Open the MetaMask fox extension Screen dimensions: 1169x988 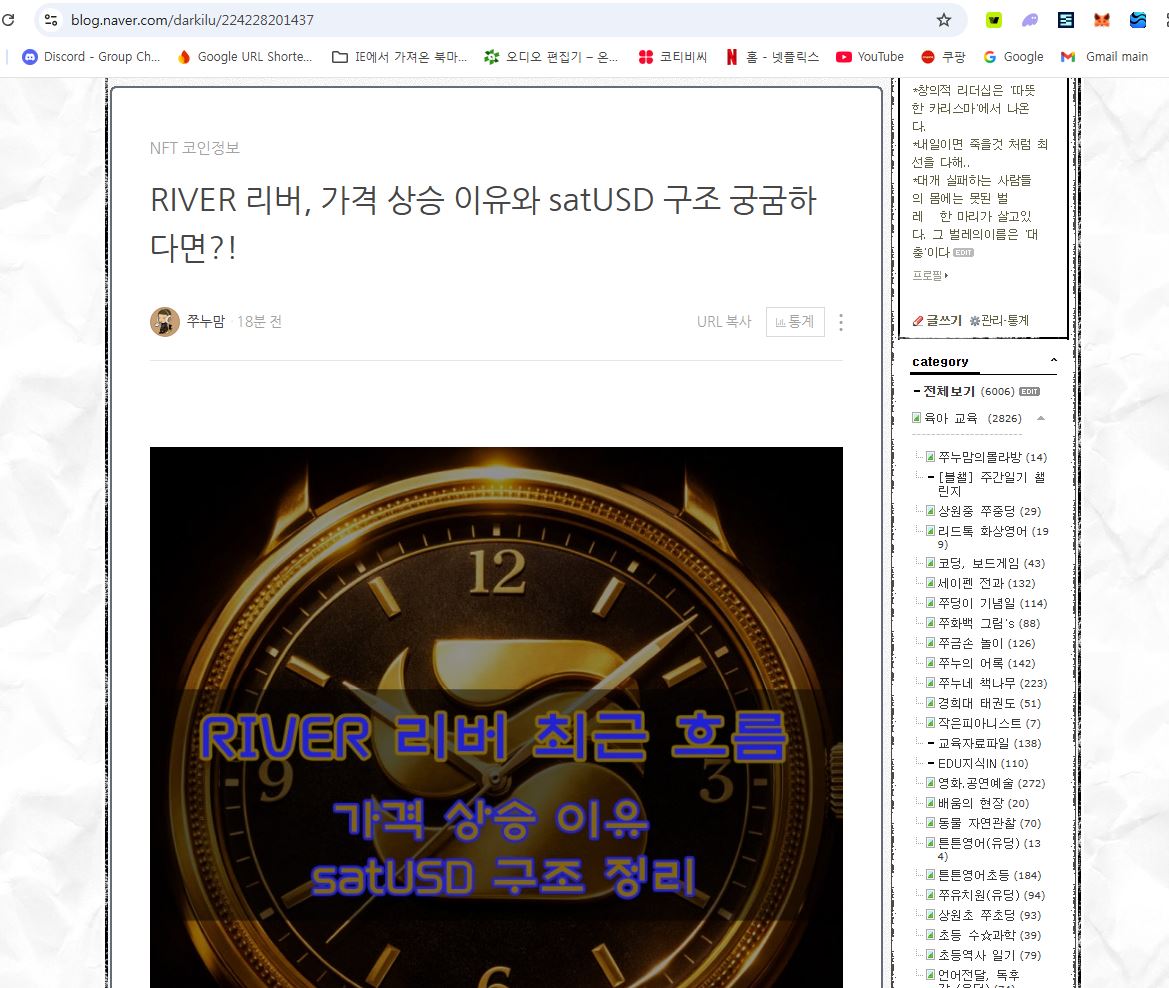click(x=1102, y=20)
